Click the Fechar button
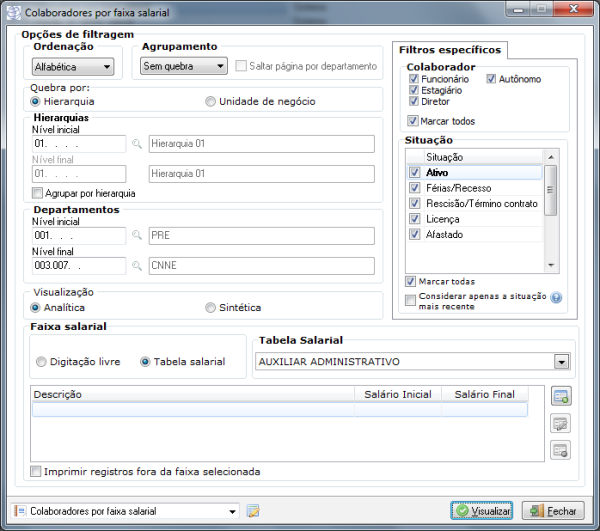The height and width of the screenshot is (531, 600). (x=550, y=511)
